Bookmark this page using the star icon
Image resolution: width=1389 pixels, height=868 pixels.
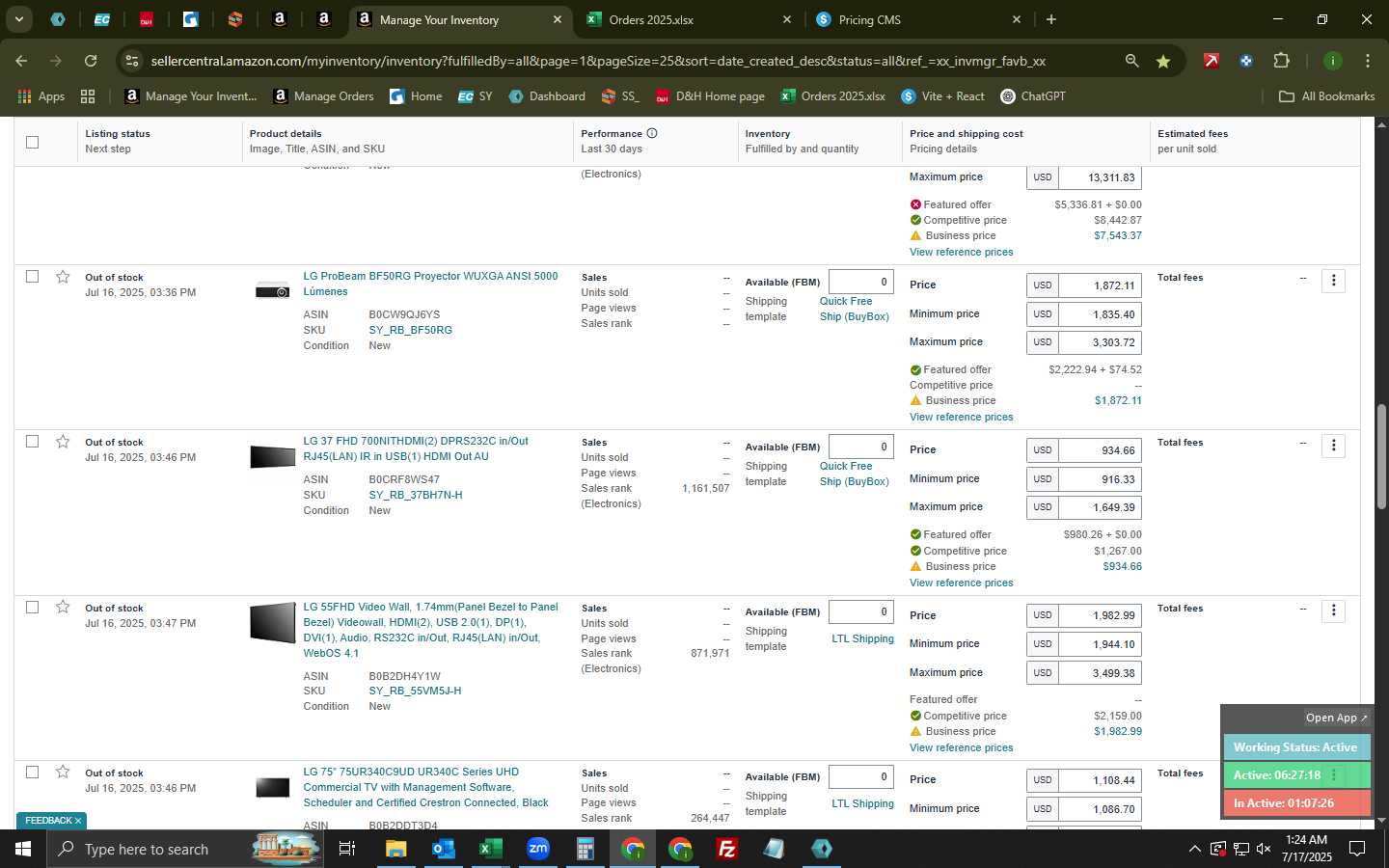1163,61
